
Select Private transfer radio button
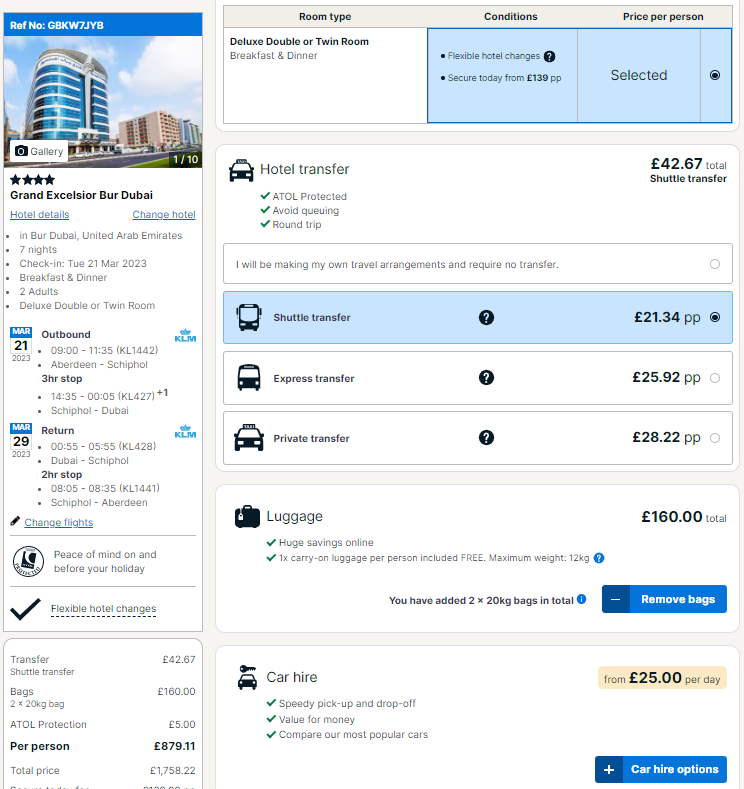click(x=714, y=438)
